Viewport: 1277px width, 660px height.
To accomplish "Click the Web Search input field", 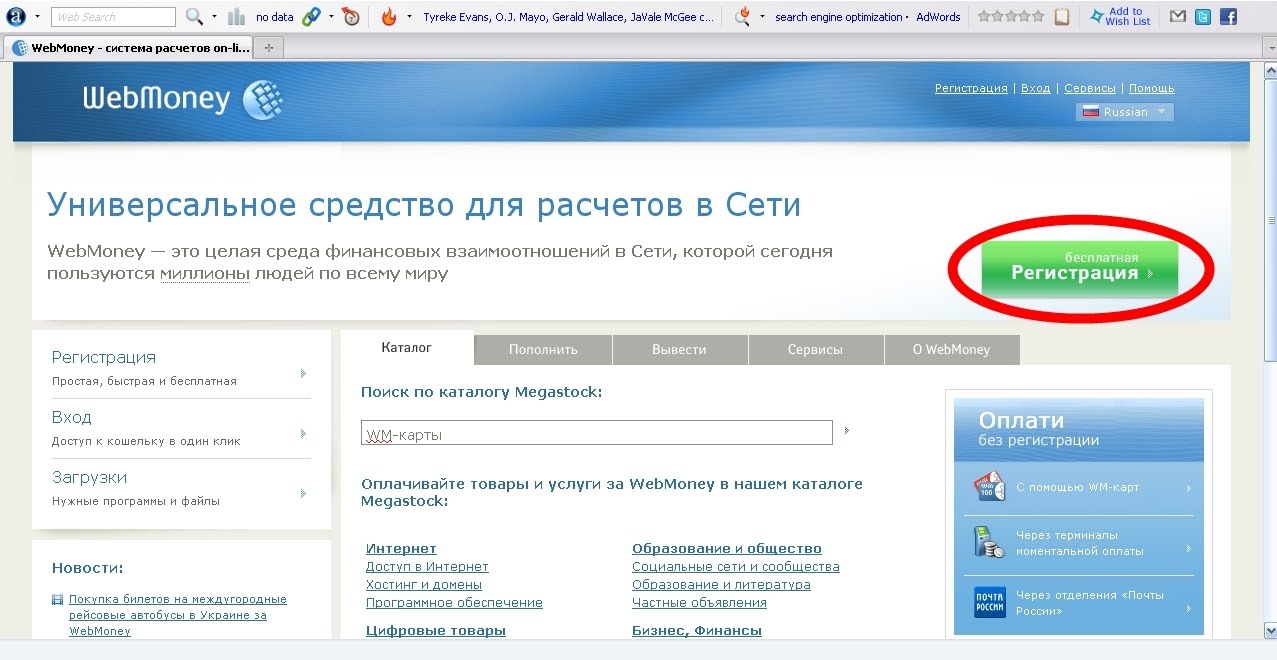I will tap(114, 17).
